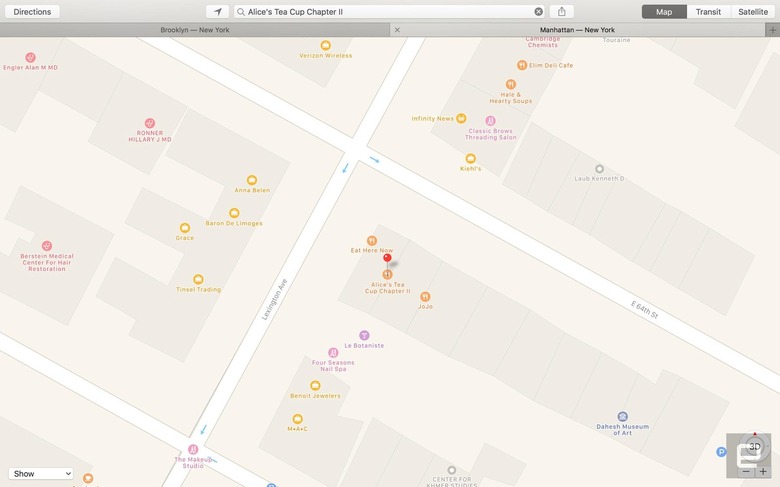Select the Kiehl's shop icon

pos(470,159)
